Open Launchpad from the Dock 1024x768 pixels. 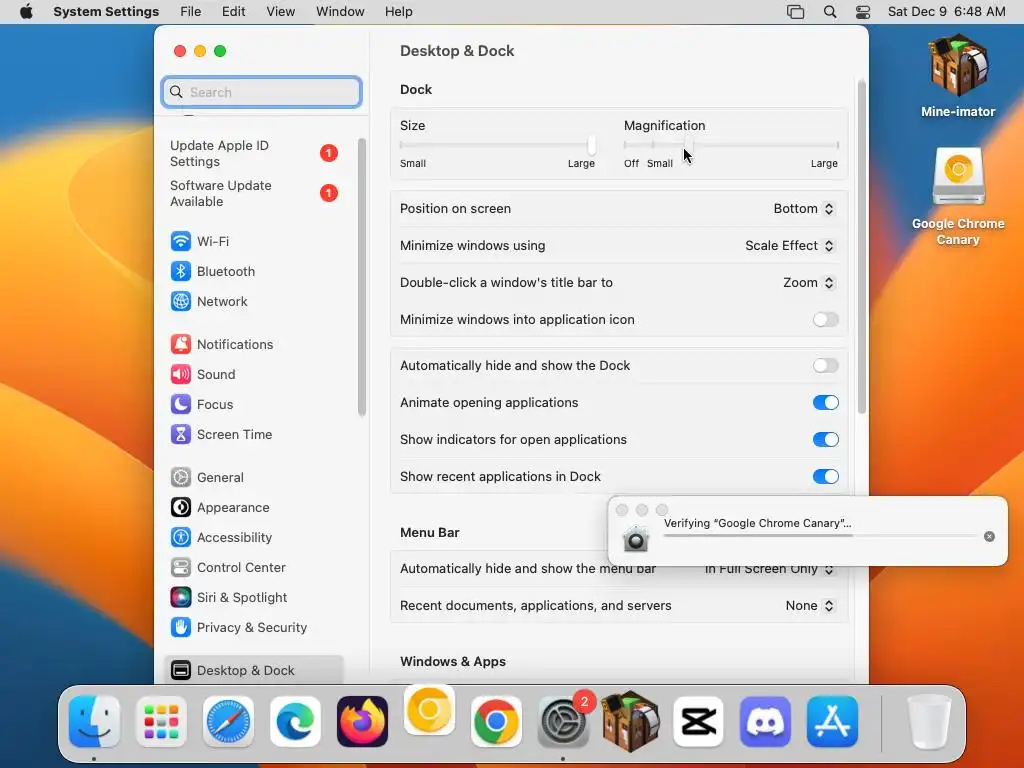pyautogui.click(x=161, y=722)
